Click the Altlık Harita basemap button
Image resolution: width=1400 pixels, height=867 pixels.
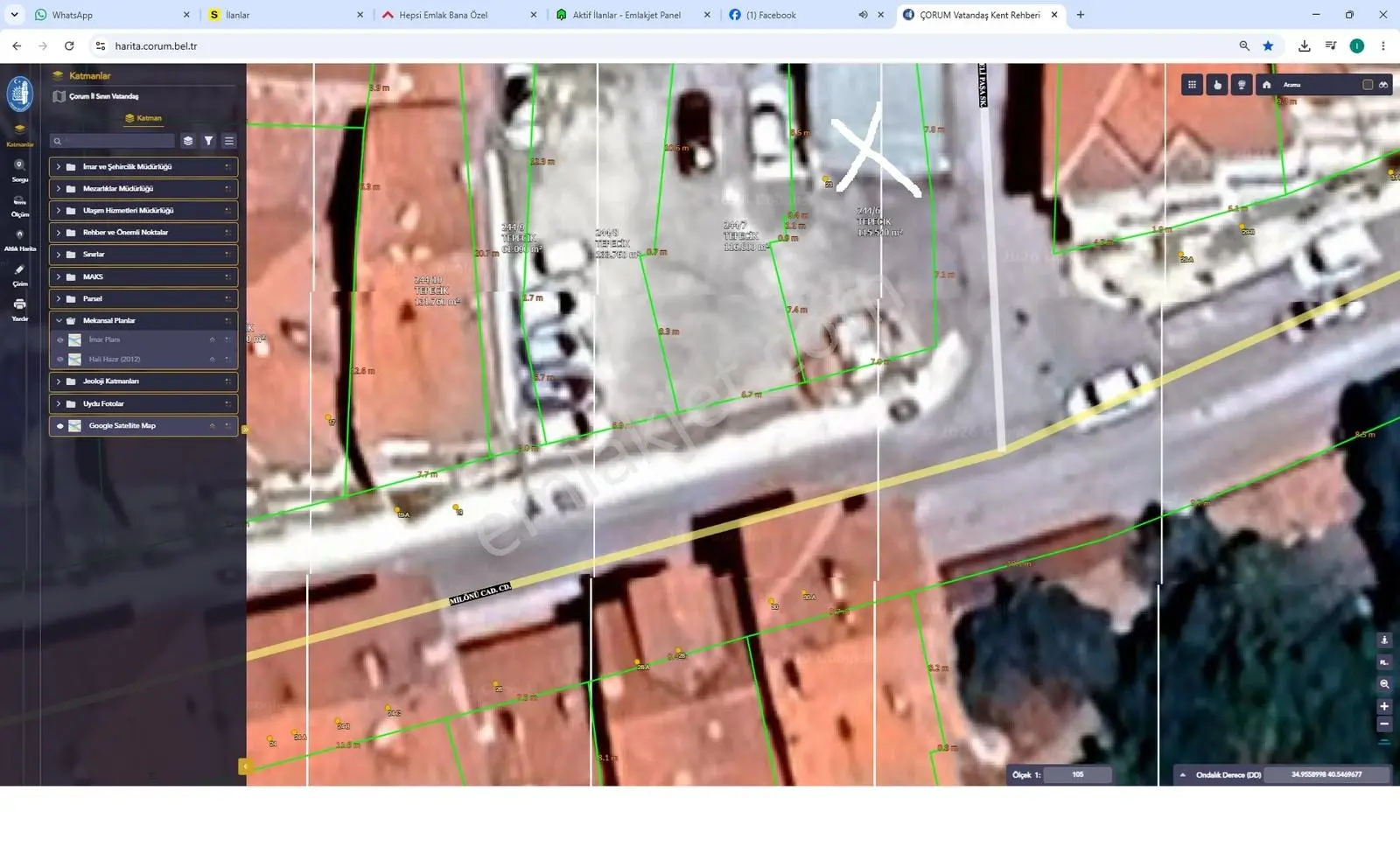(19, 240)
